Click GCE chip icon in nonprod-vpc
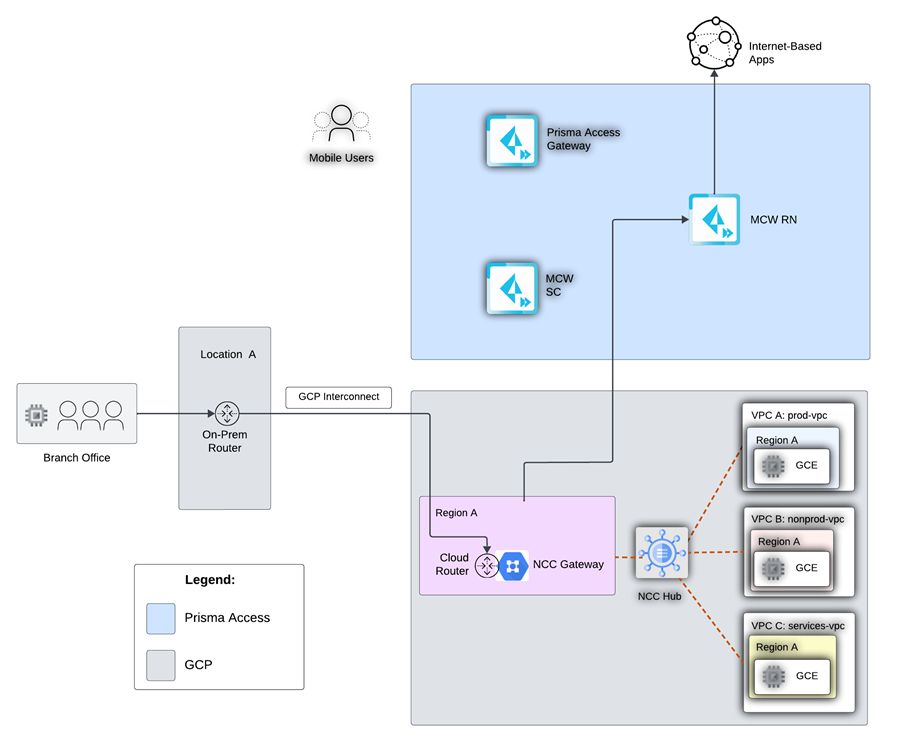The width and height of the screenshot is (900, 742). (x=773, y=569)
